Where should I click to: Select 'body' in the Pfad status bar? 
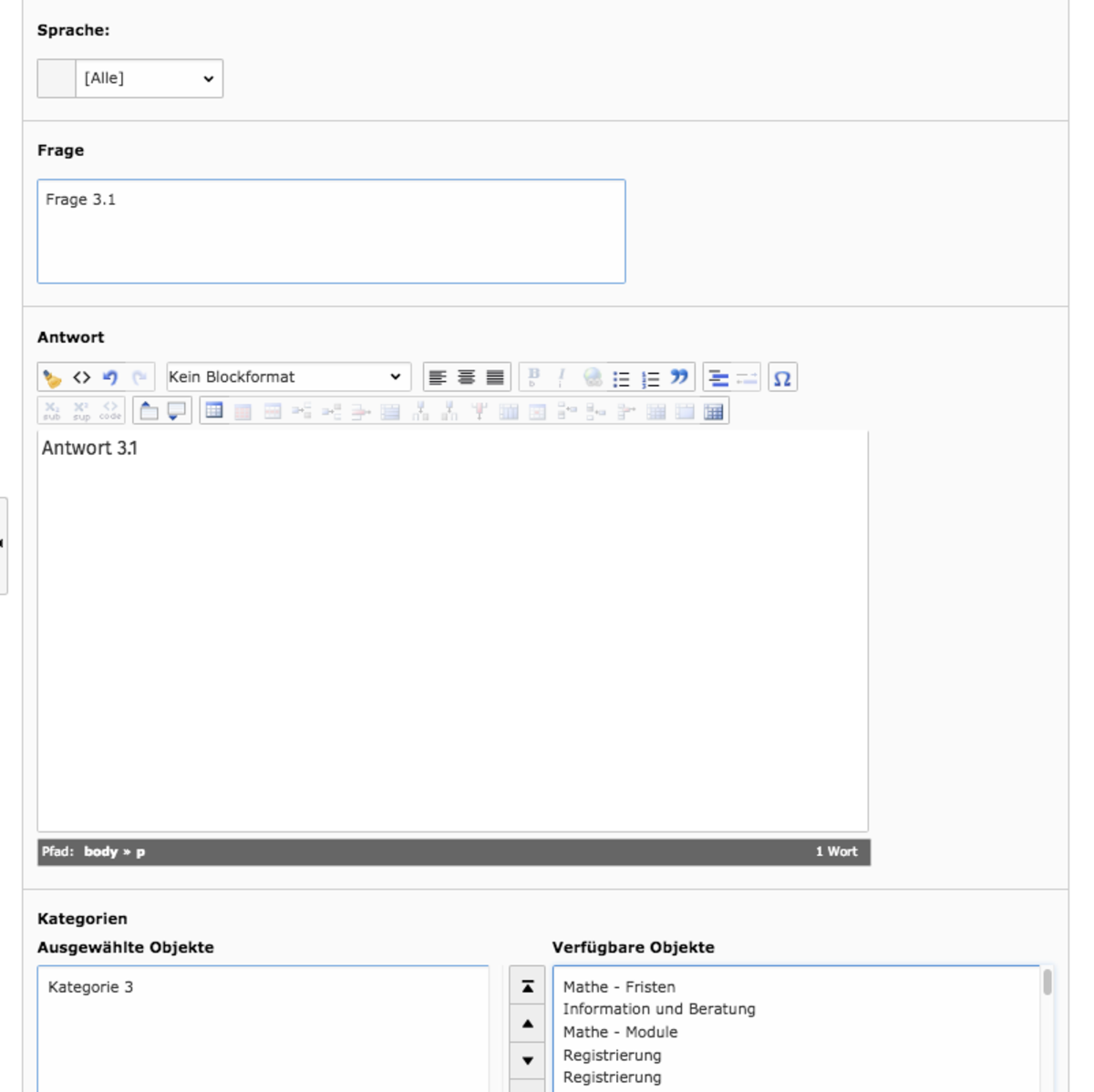[x=100, y=851]
